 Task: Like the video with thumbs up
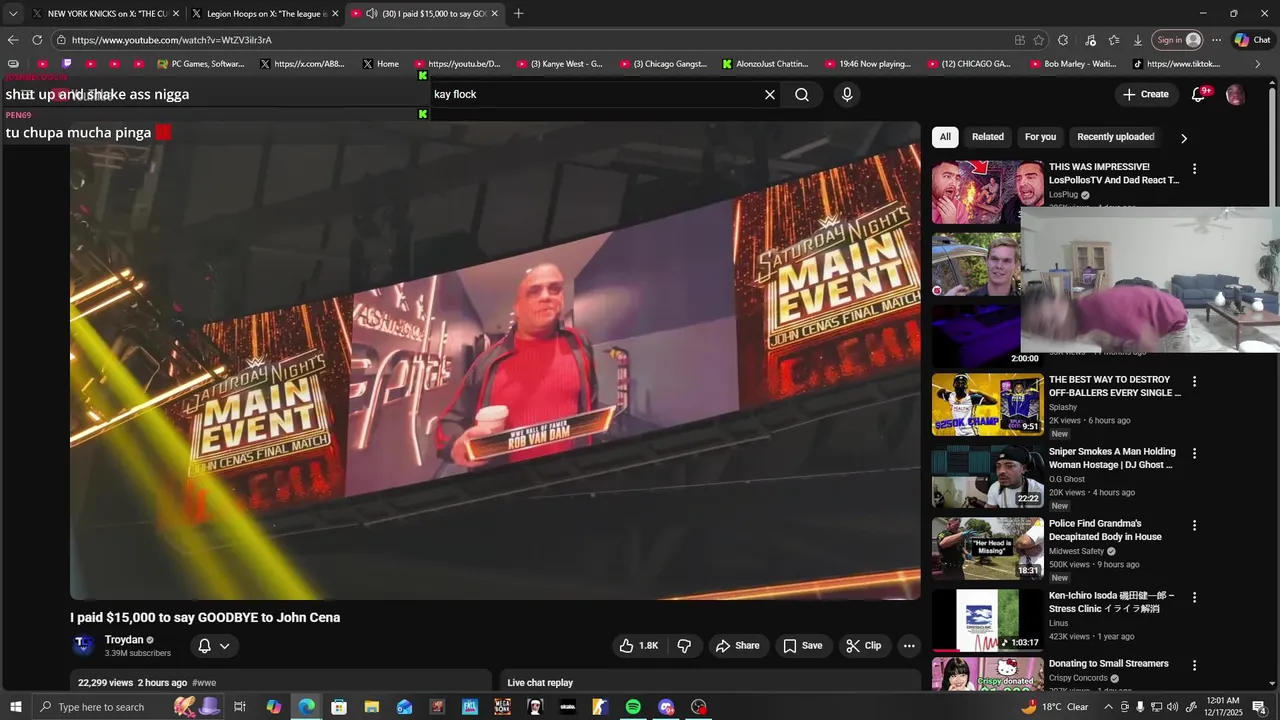[638, 646]
